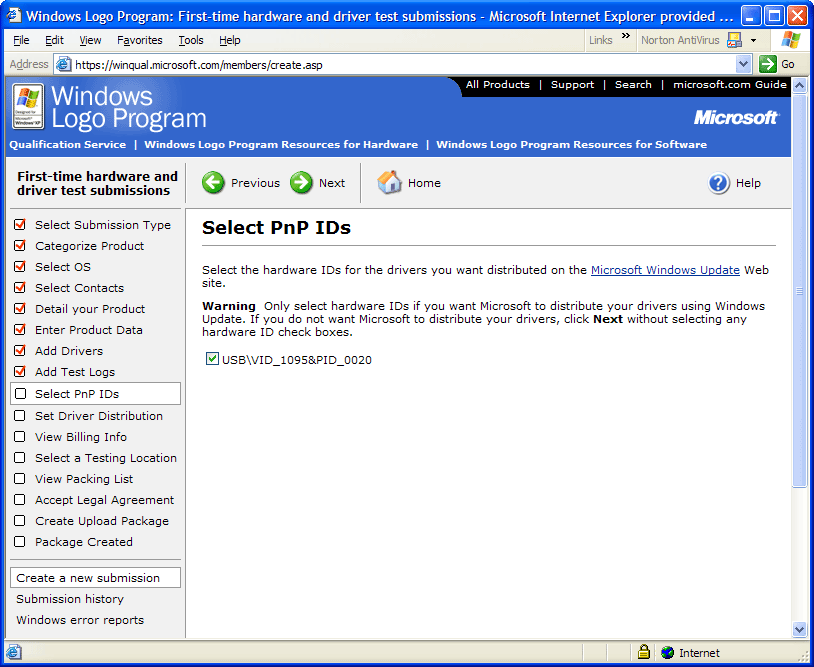This screenshot has width=814, height=667.
Task: Click the All Products link
Action: pyautogui.click(x=497, y=84)
